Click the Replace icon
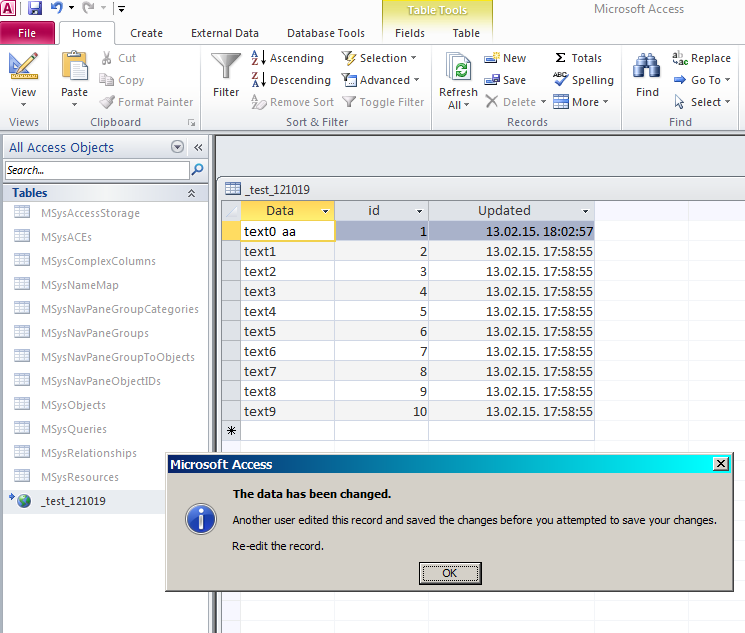The image size is (745, 633). [680, 58]
